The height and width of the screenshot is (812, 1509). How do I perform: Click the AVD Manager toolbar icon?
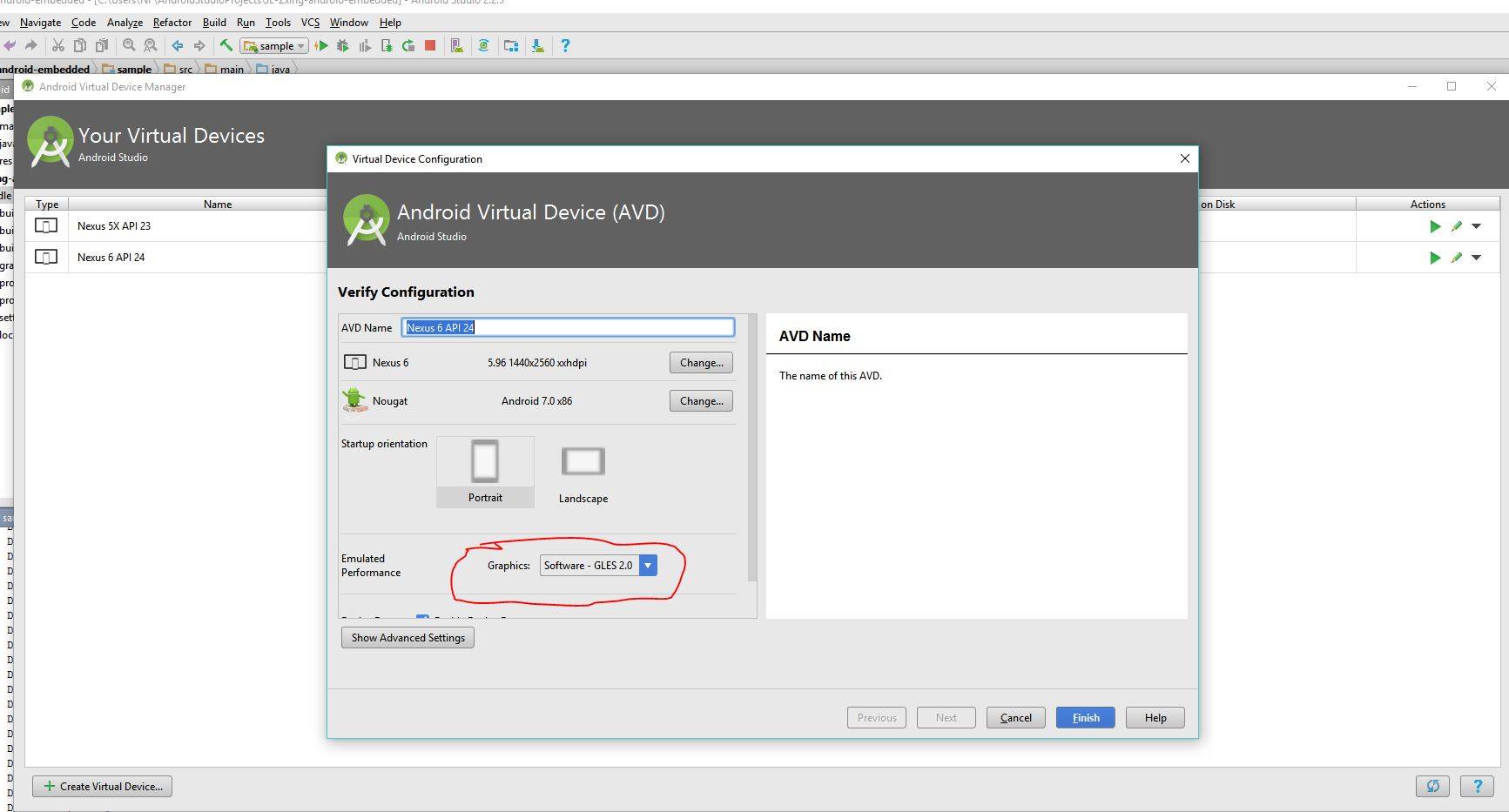pos(456,45)
